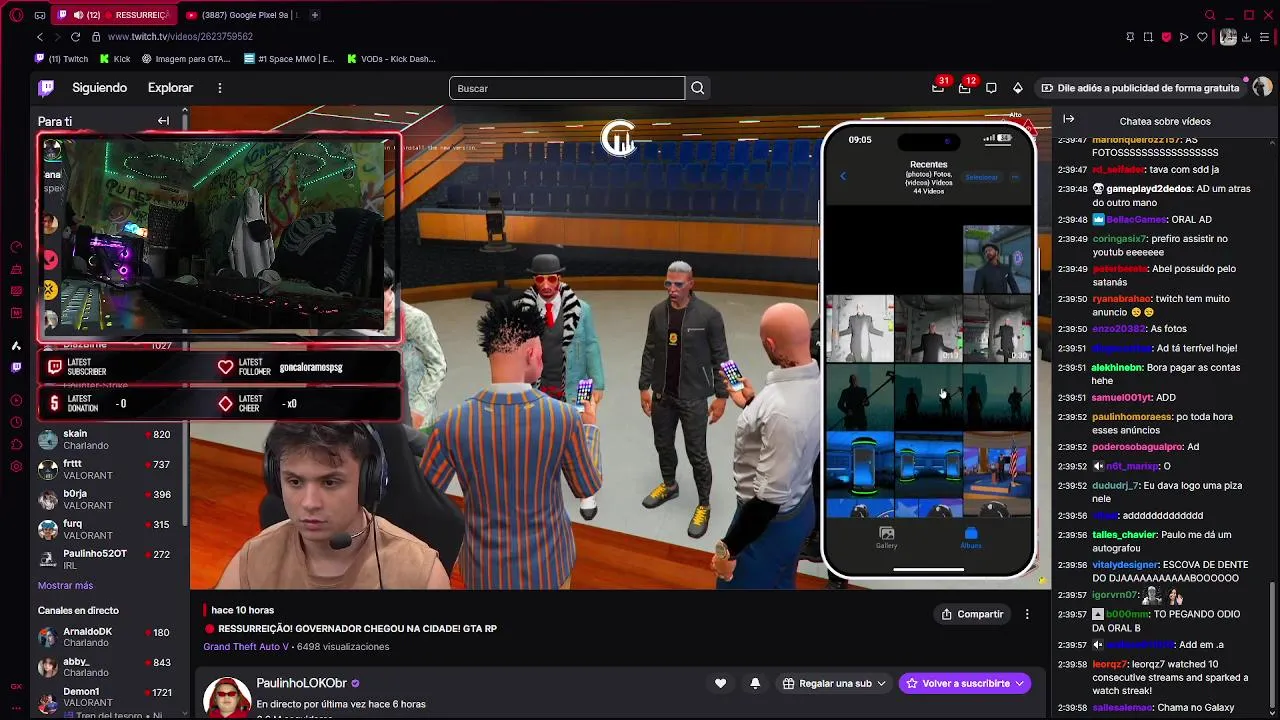Click PaulinhoLOKObr channel avatar

point(227,697)
